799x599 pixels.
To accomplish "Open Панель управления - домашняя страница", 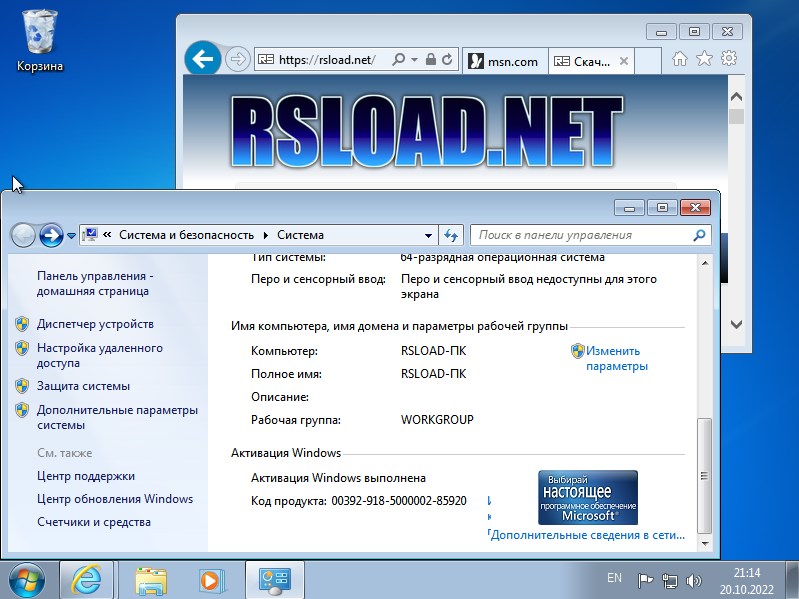I will point(95,284).
